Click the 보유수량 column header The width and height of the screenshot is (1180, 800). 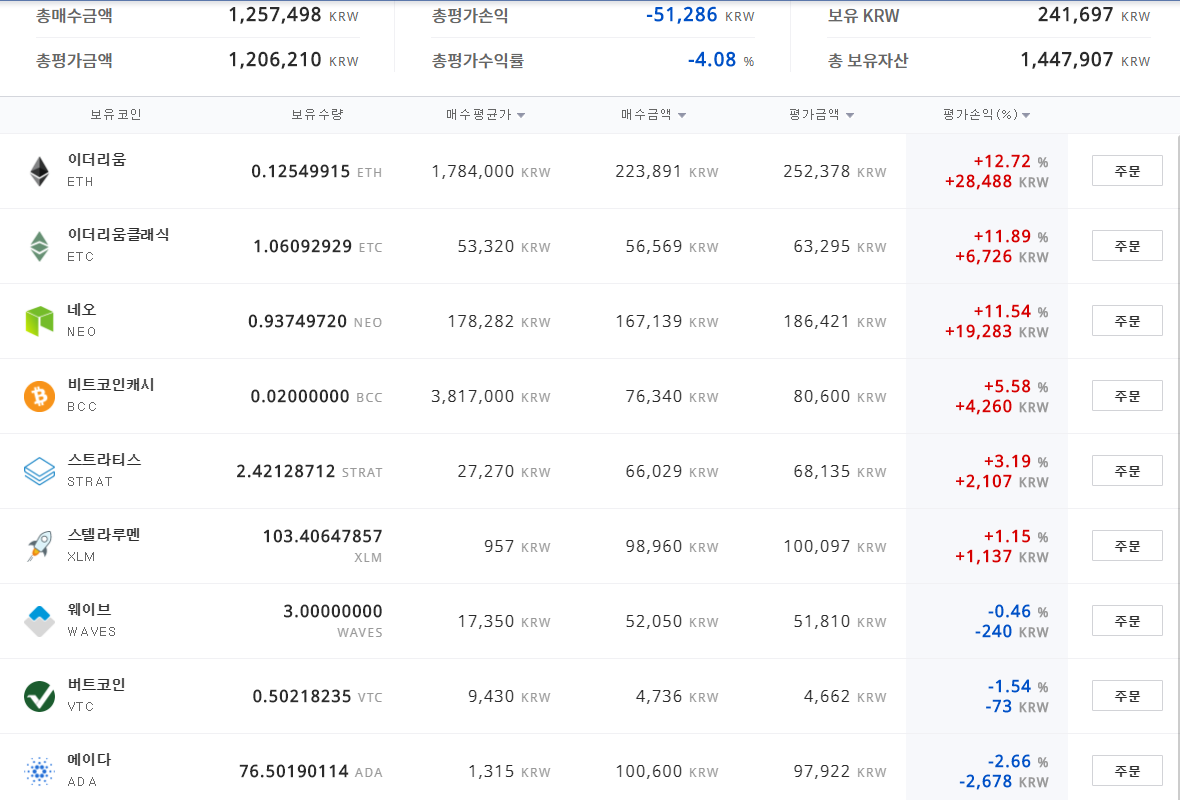317,114
